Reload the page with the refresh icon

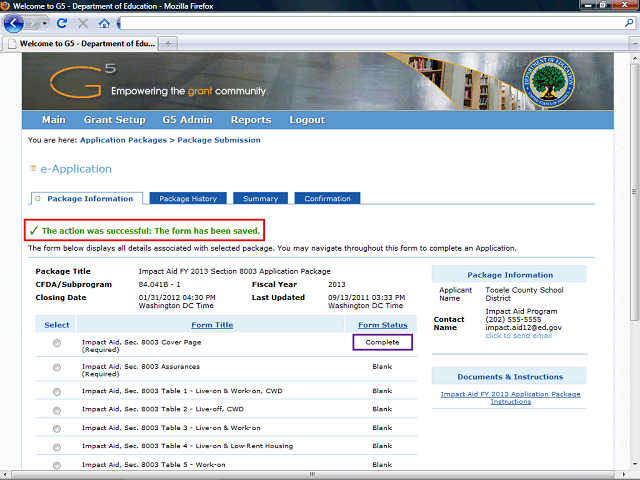click(x=62, y=23)
